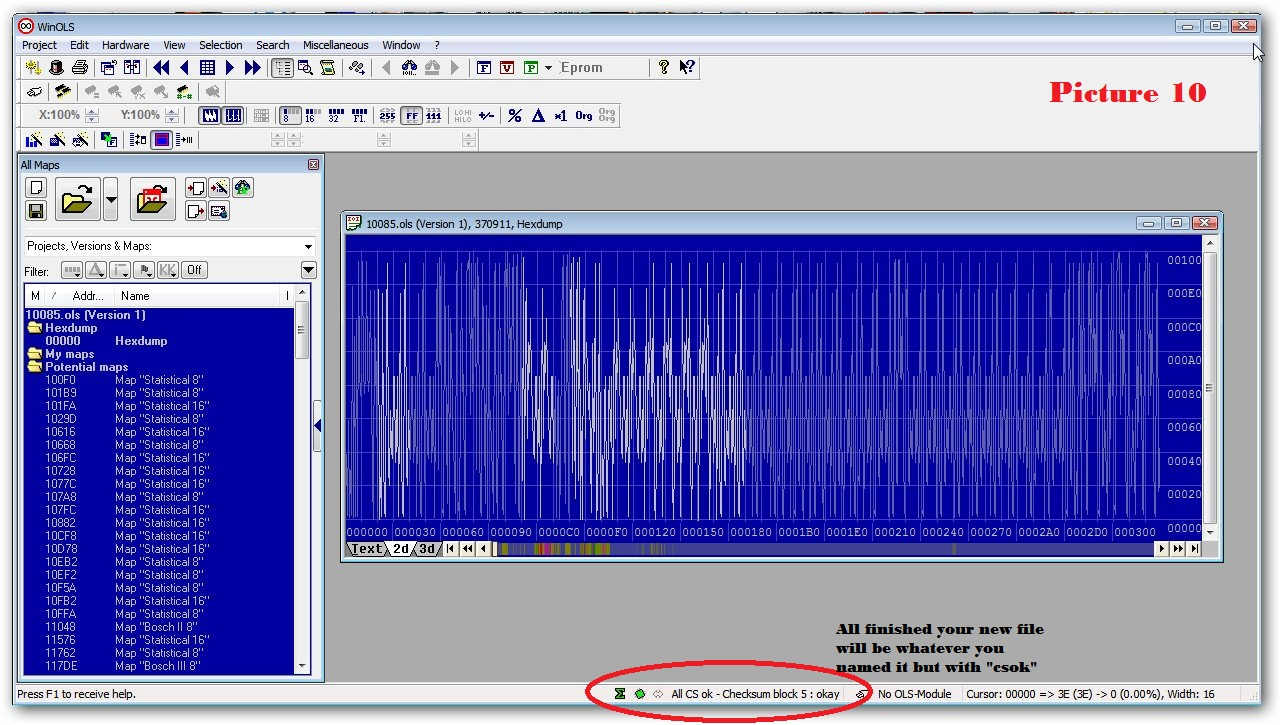This screenshot has height=725, width=1285.
Task: Click the percent display icon
Action: 514,116
